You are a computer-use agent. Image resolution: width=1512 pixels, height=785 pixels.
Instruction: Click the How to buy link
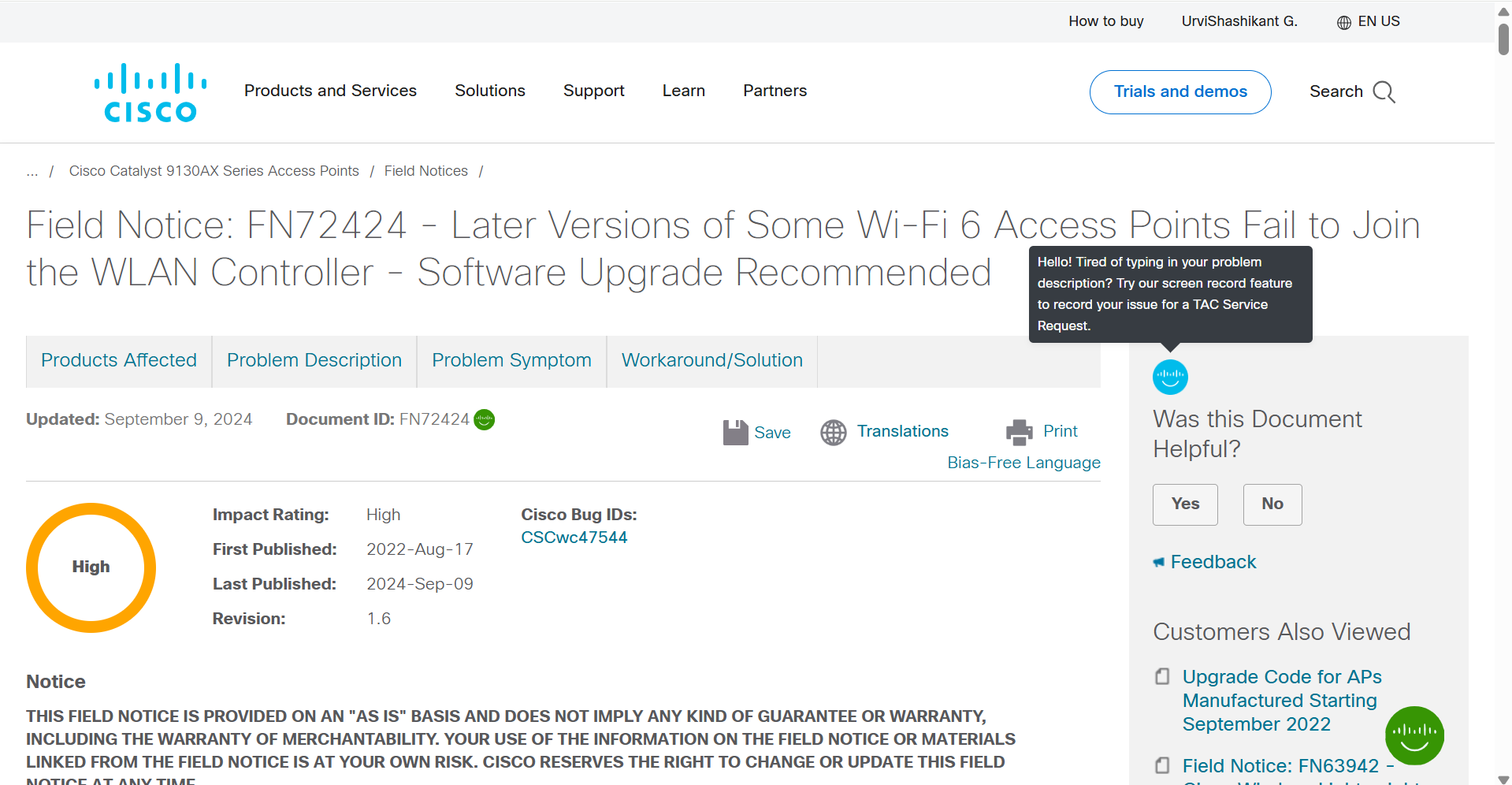1106,21
